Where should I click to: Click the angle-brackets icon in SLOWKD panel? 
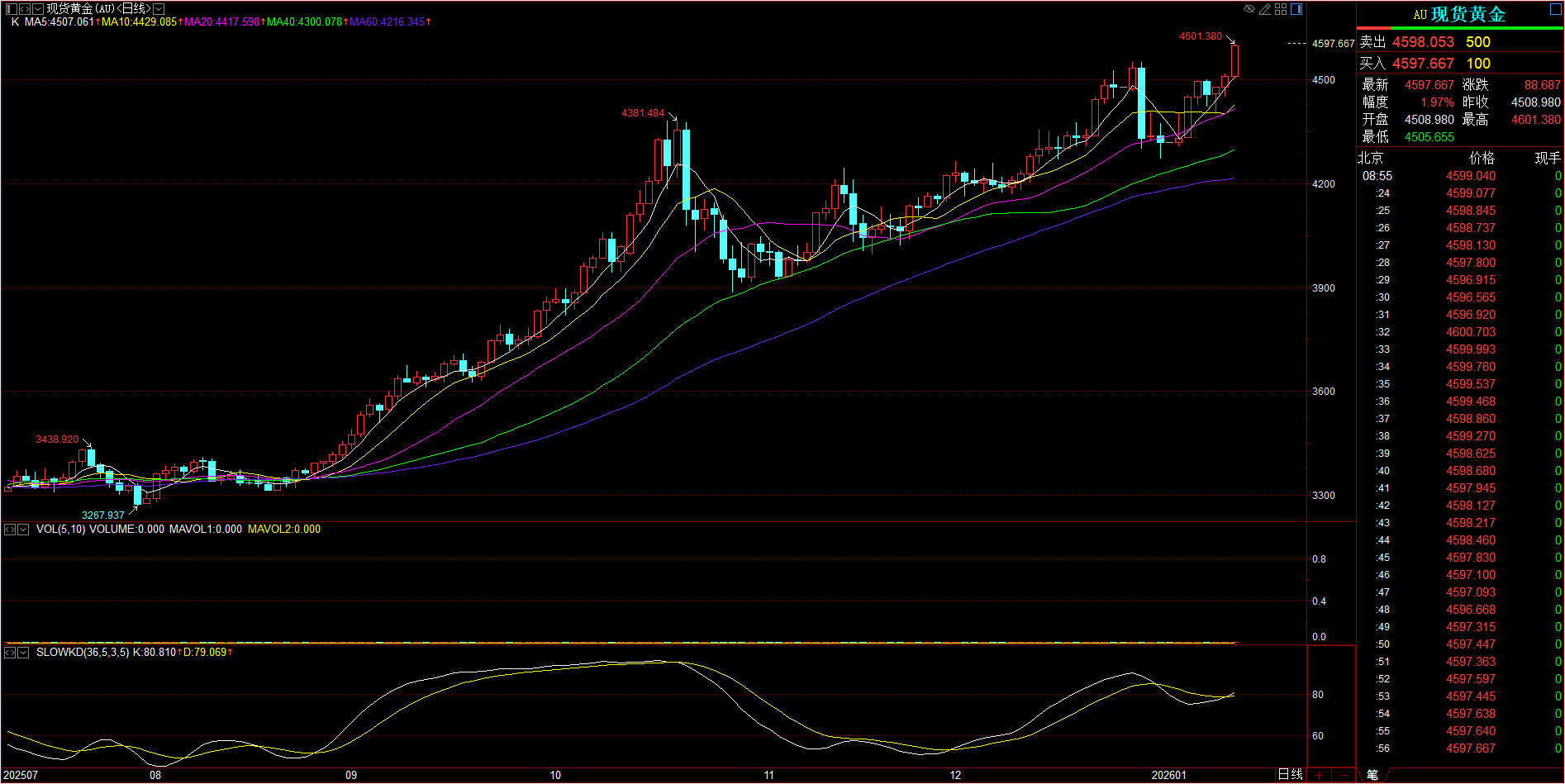pos(10,653)
